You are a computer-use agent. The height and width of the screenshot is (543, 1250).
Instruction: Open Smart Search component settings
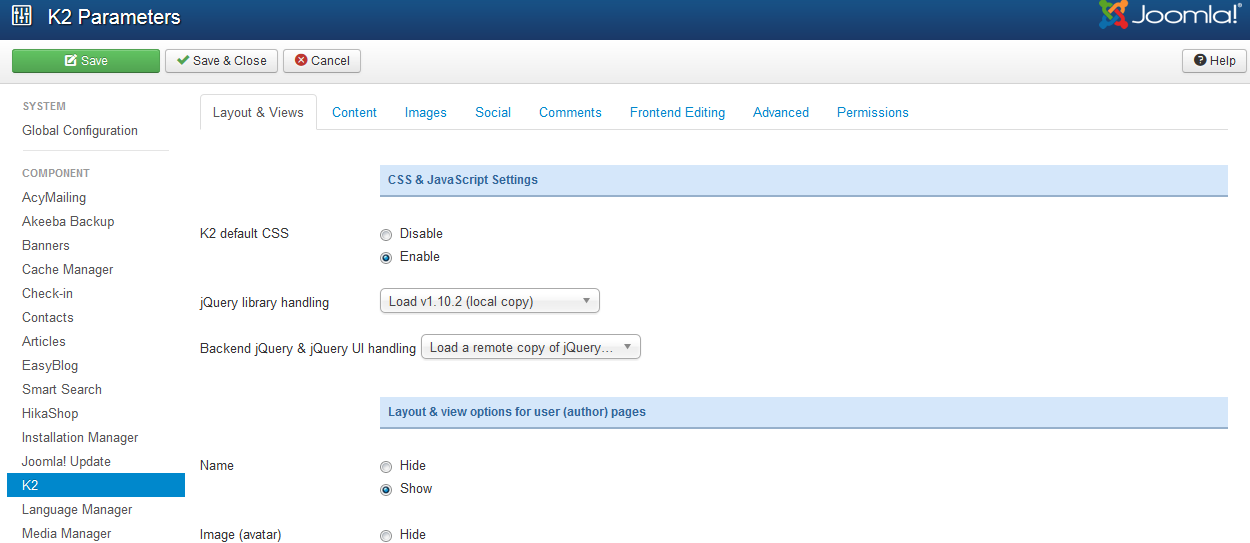pos(62,390)
